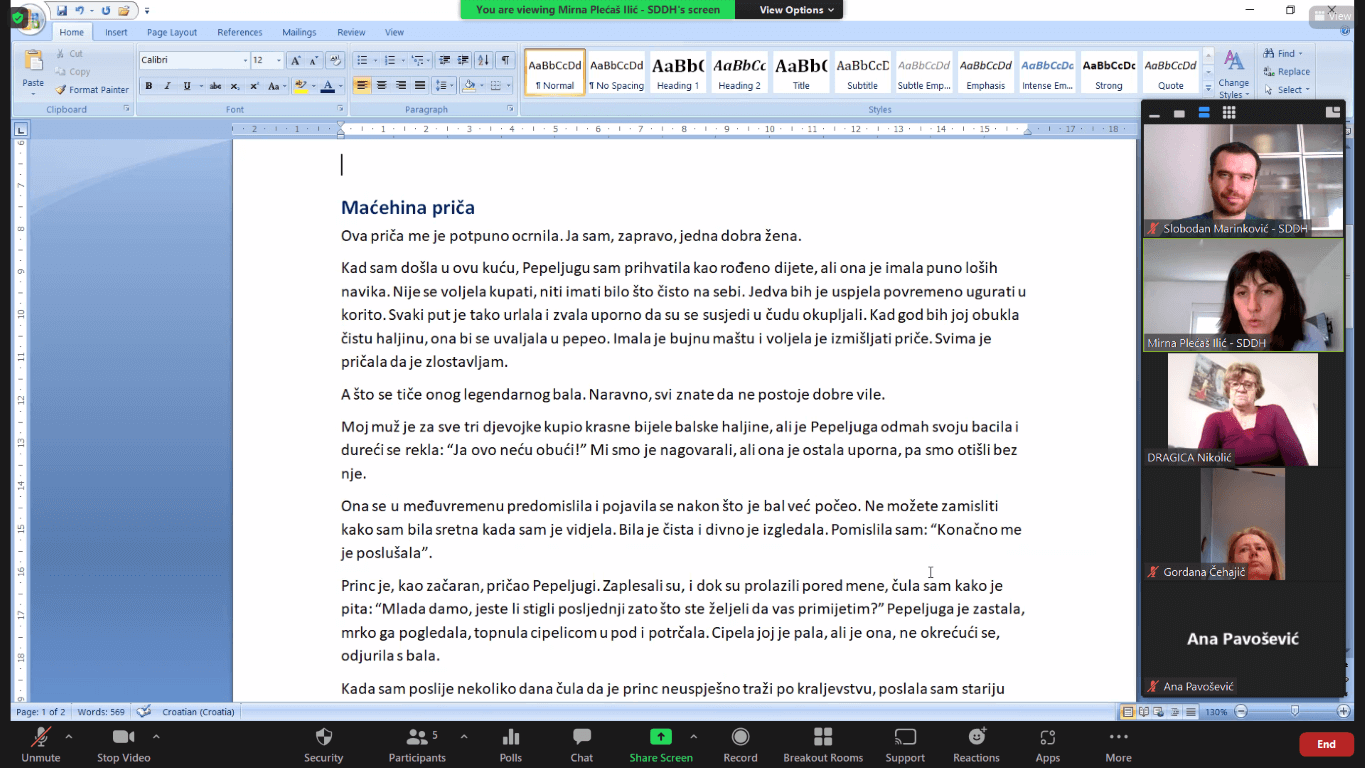The height and width of the screenshot is (768, 1365).
Task: Open the Mailings ribbon tab
Action: click(299, 32)
